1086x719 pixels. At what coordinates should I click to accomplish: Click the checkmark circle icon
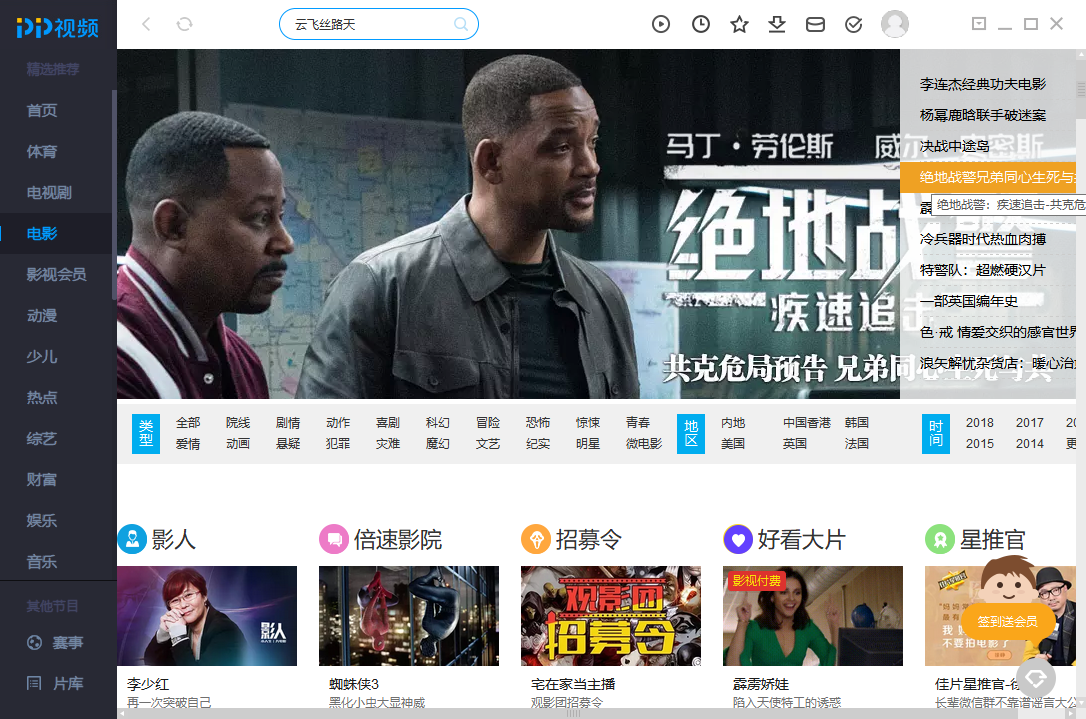point(854,24)
